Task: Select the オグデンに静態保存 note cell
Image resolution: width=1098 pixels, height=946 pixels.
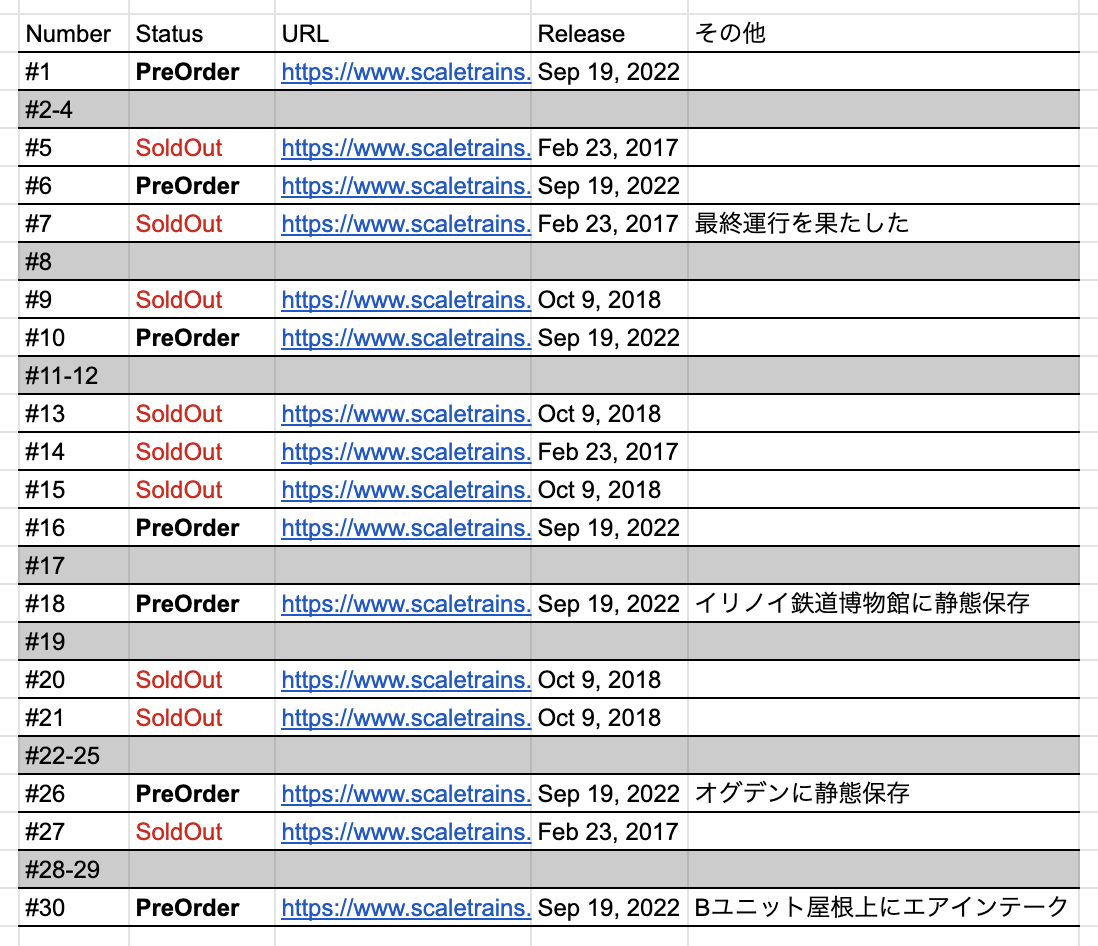Action: 802,794
